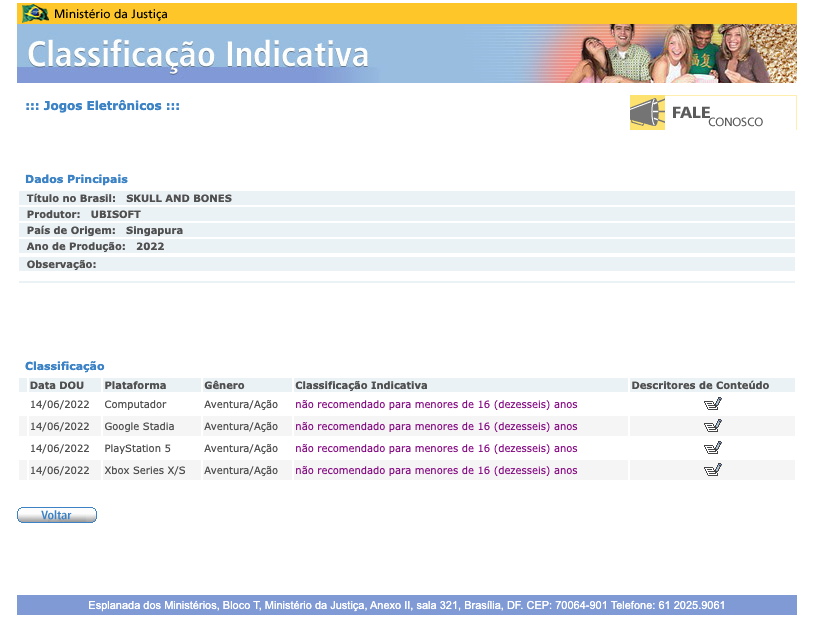Click the Voltar button

point(57,515)
